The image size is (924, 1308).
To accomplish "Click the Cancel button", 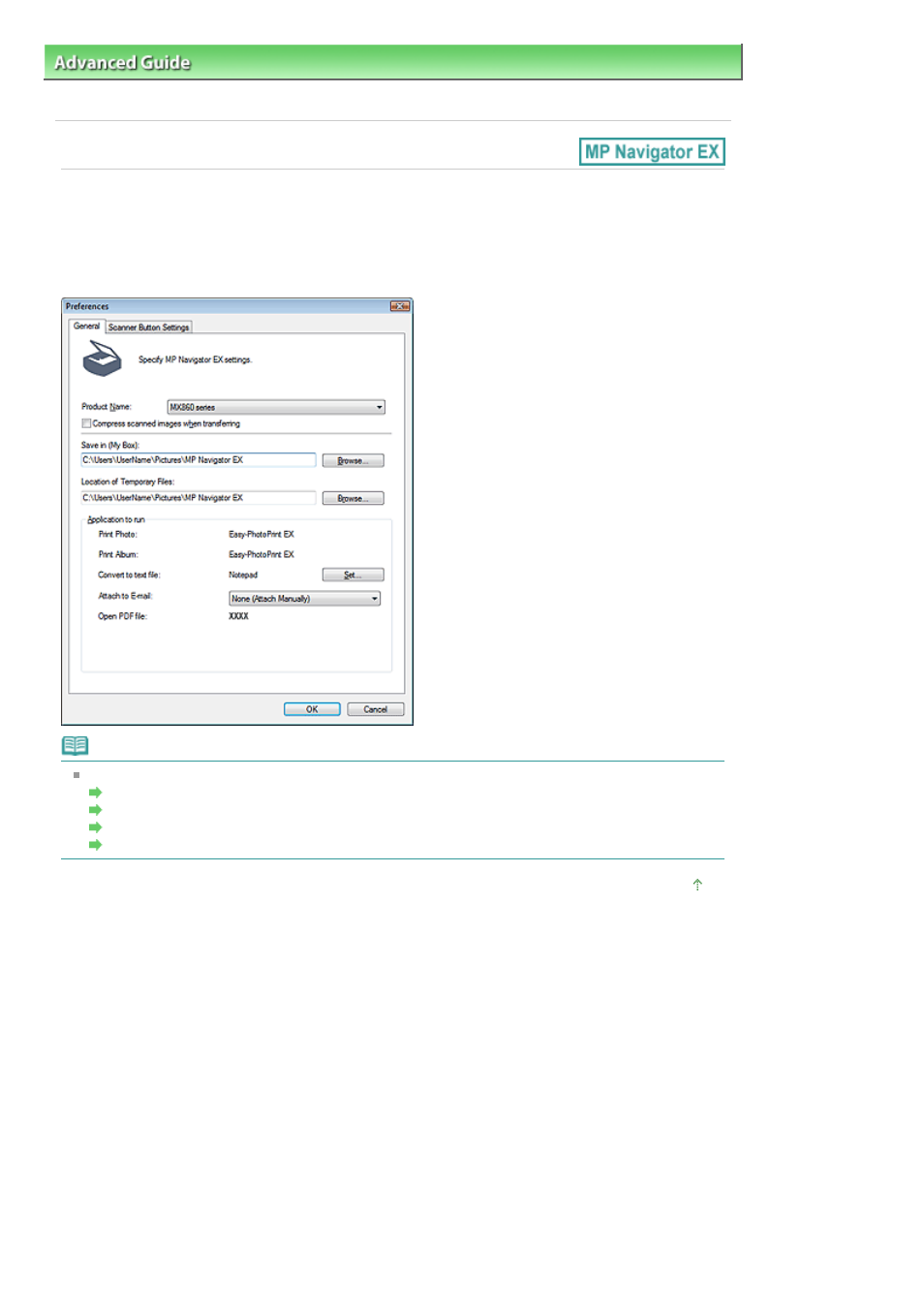I will pos(375,709).
